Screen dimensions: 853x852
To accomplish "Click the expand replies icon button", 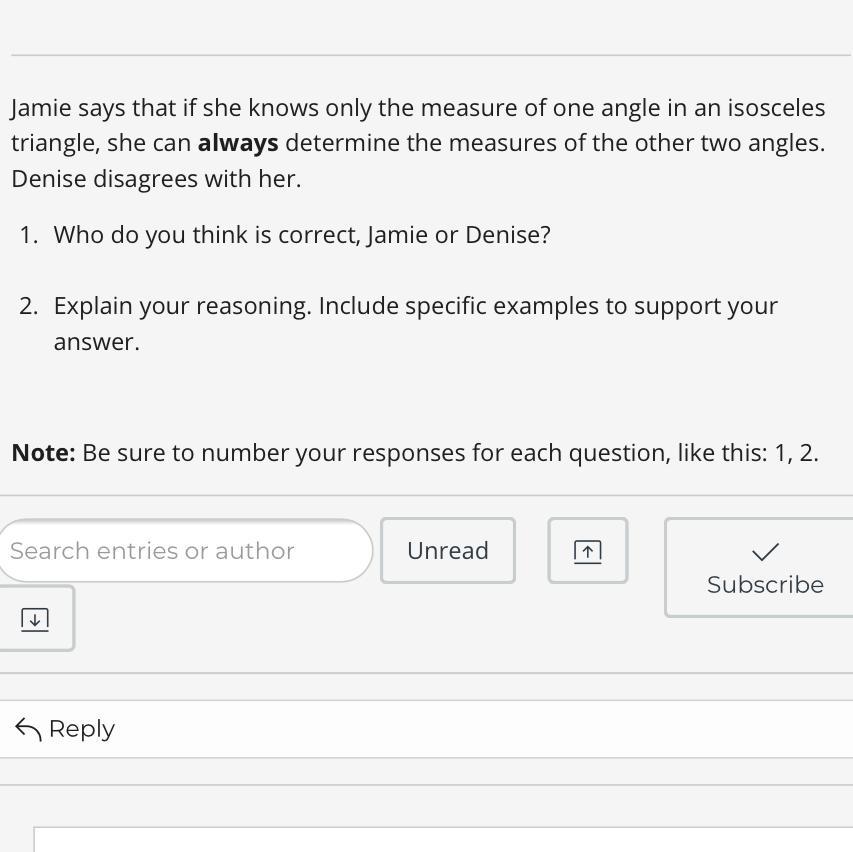I will [35, 619].
